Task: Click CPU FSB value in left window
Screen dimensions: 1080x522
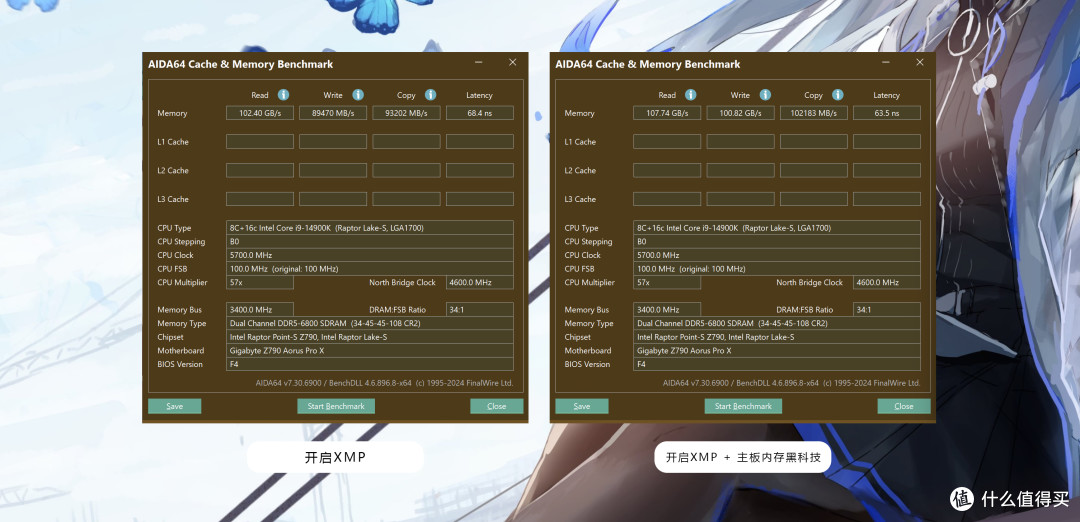Action: (x=370, y=269)
